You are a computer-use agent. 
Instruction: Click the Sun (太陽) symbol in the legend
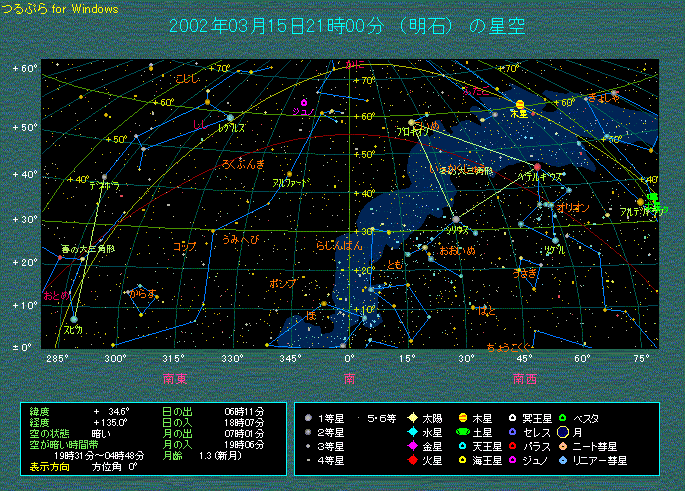[412, 417]
